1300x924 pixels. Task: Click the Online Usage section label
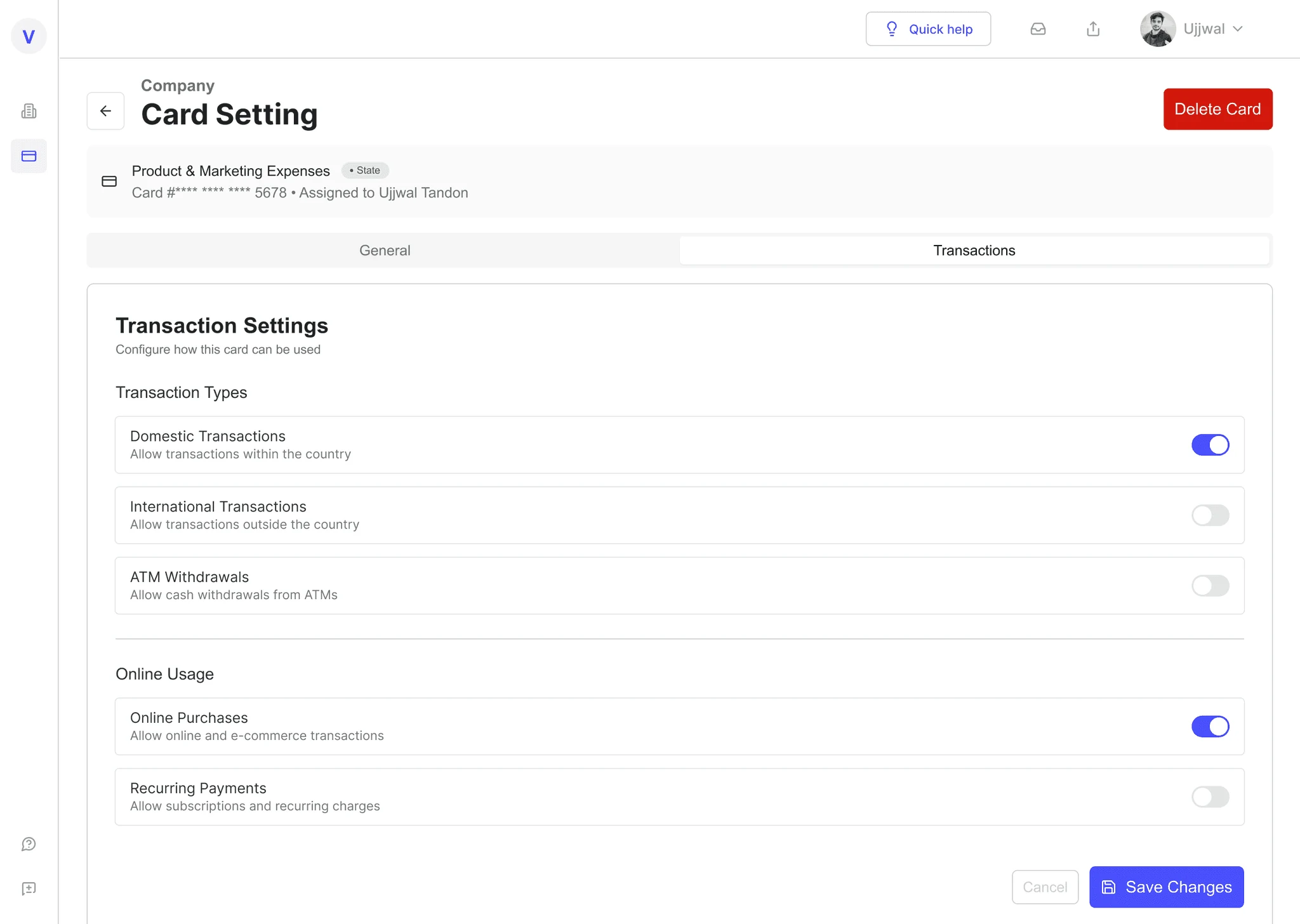[164, 674]
